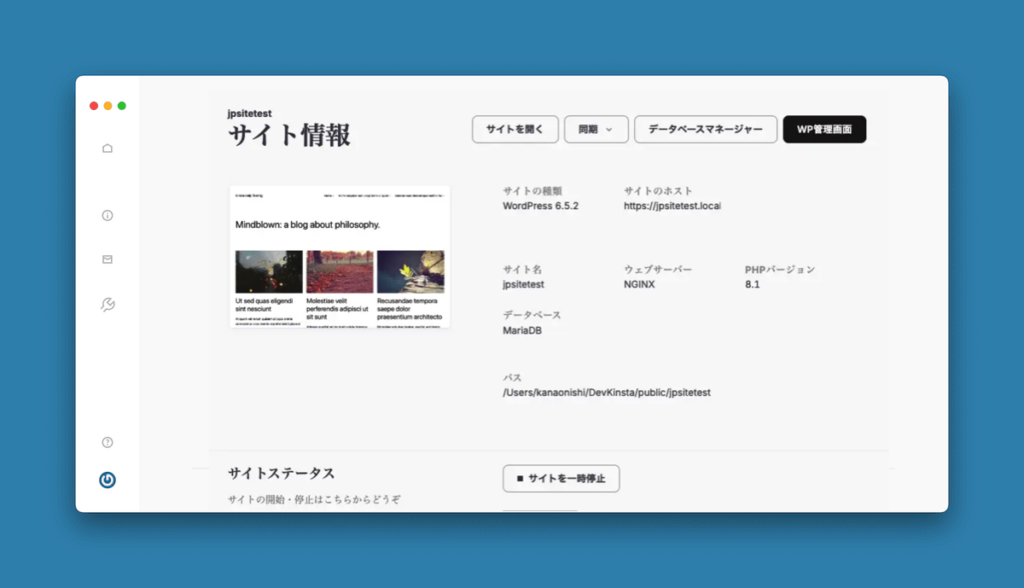Open the データベースマネージャー

point(705,129)
